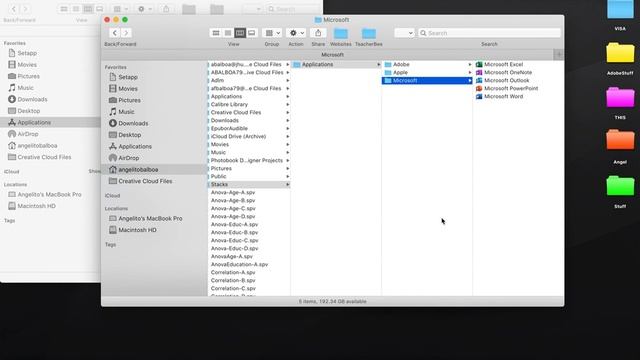
Task: Go forward in the Microsoft window
Action: [x=126, y=33]
